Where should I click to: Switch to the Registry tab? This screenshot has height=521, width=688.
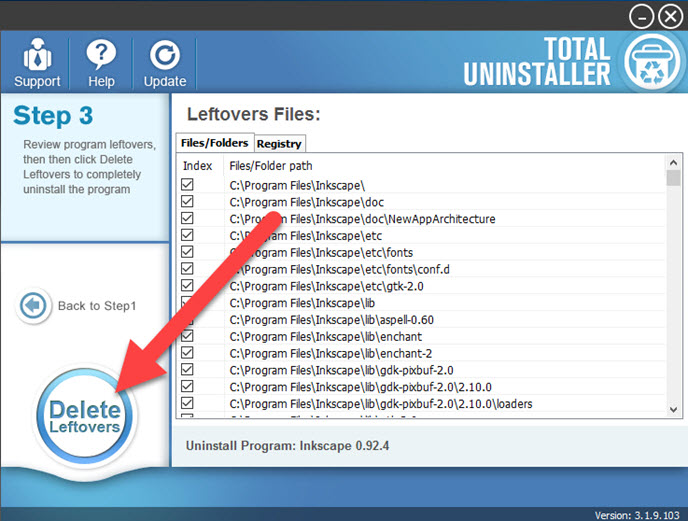[279, 144]
